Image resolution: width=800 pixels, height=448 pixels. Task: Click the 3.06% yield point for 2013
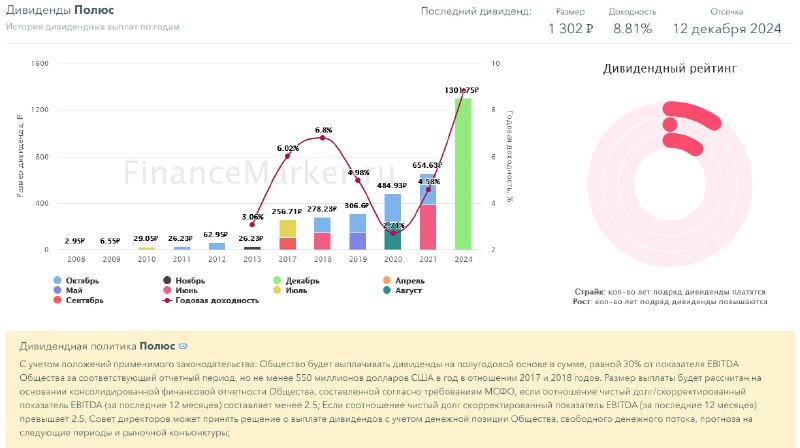(x=252, y=225)
